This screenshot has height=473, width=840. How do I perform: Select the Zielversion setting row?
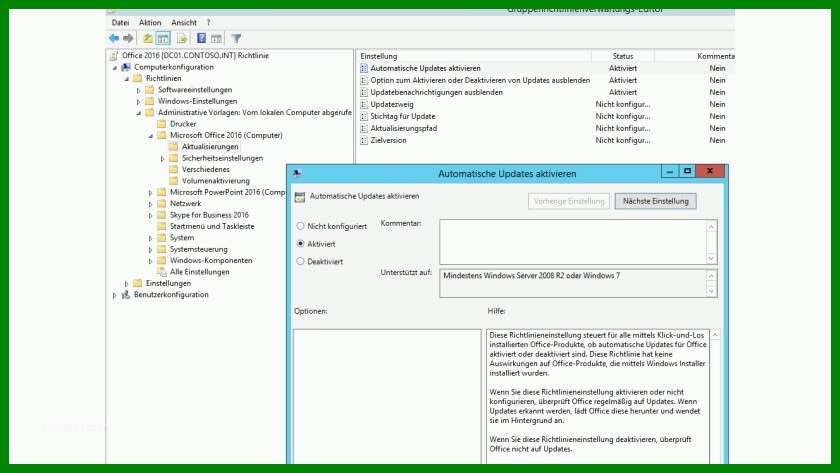pos(545,140)
